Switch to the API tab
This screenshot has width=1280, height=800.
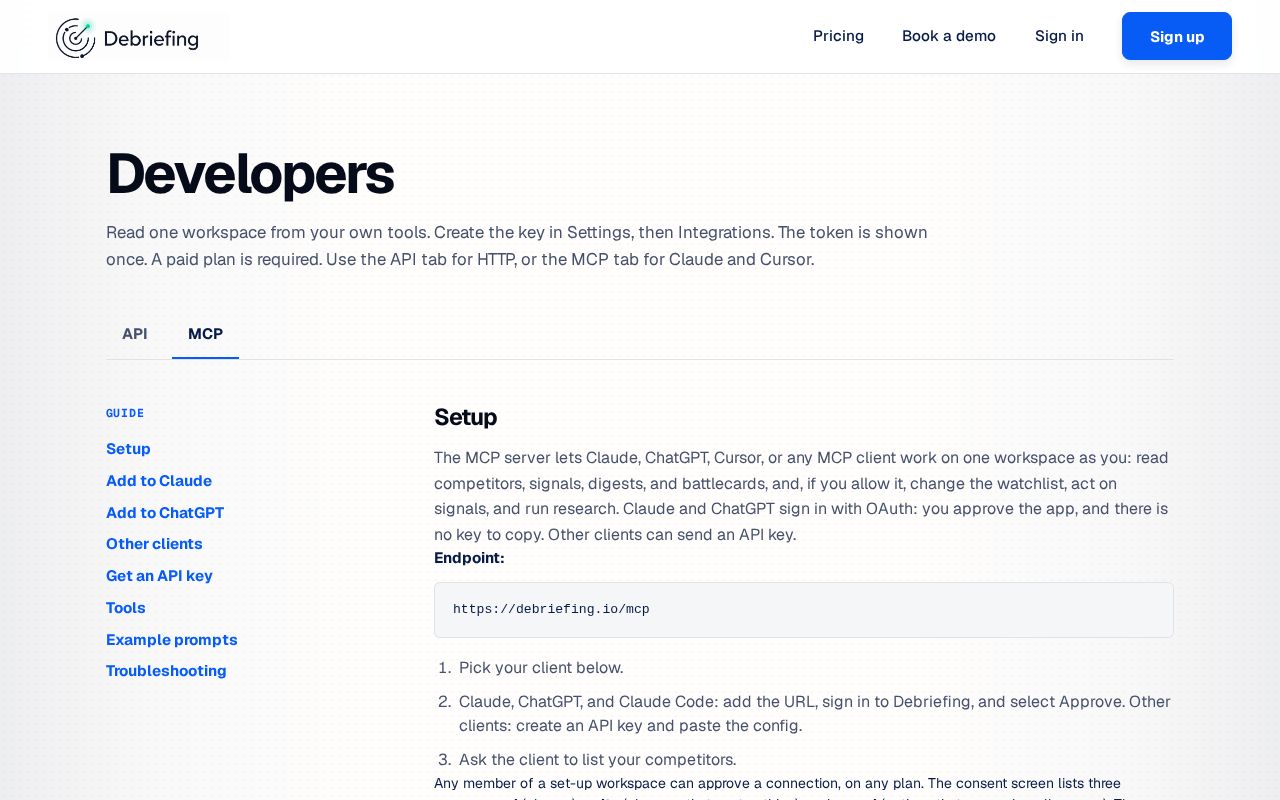pos(135,334)
